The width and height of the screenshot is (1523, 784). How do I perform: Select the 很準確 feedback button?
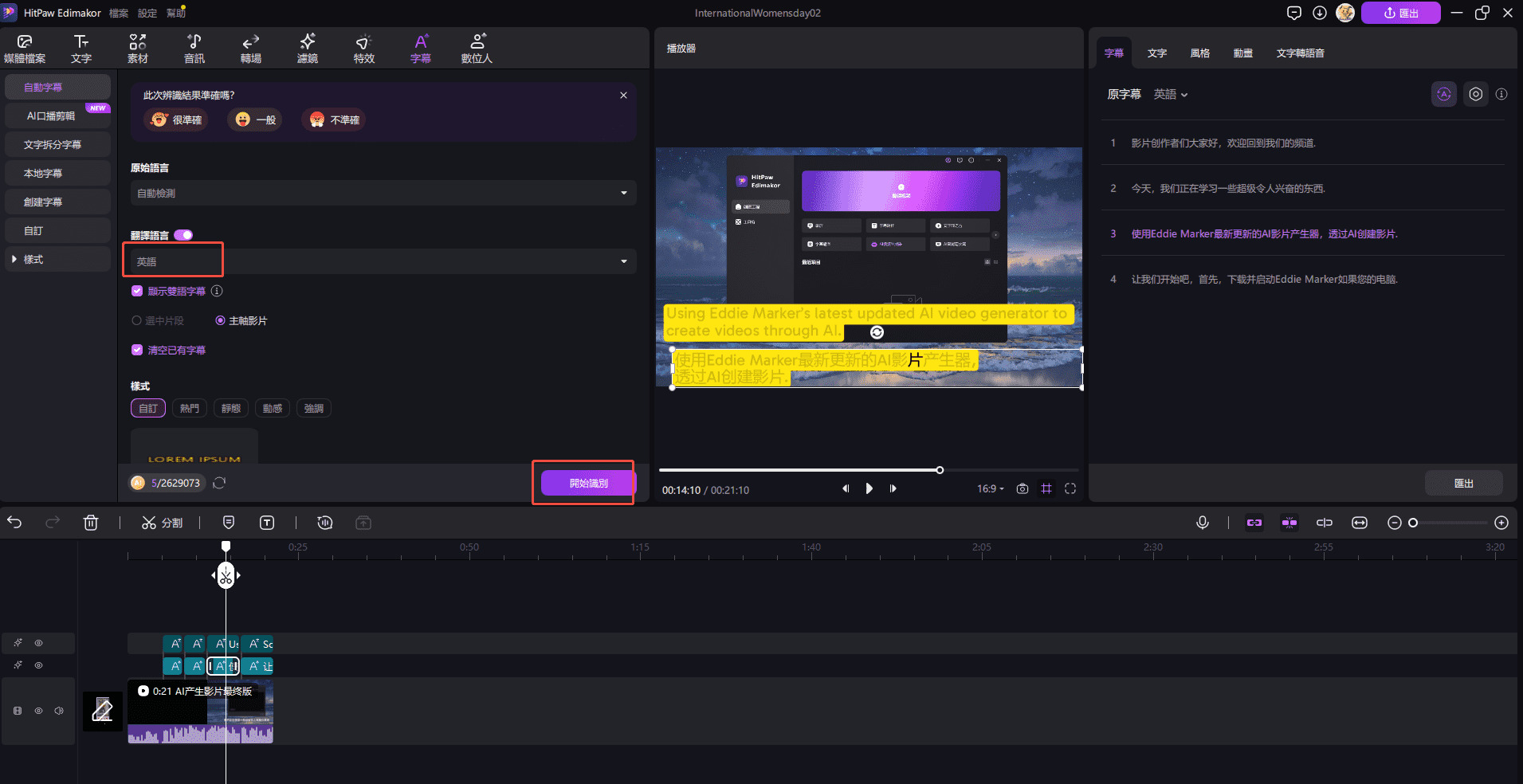click(177, 120)
